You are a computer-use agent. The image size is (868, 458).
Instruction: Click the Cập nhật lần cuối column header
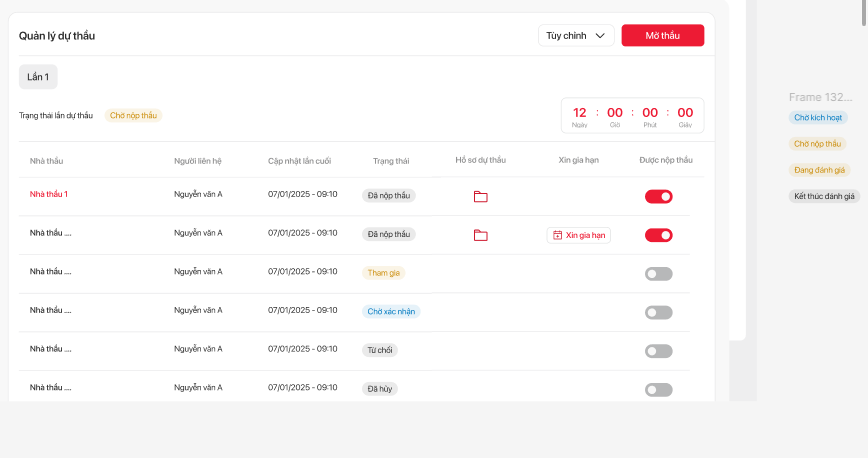tap(299, 160)
